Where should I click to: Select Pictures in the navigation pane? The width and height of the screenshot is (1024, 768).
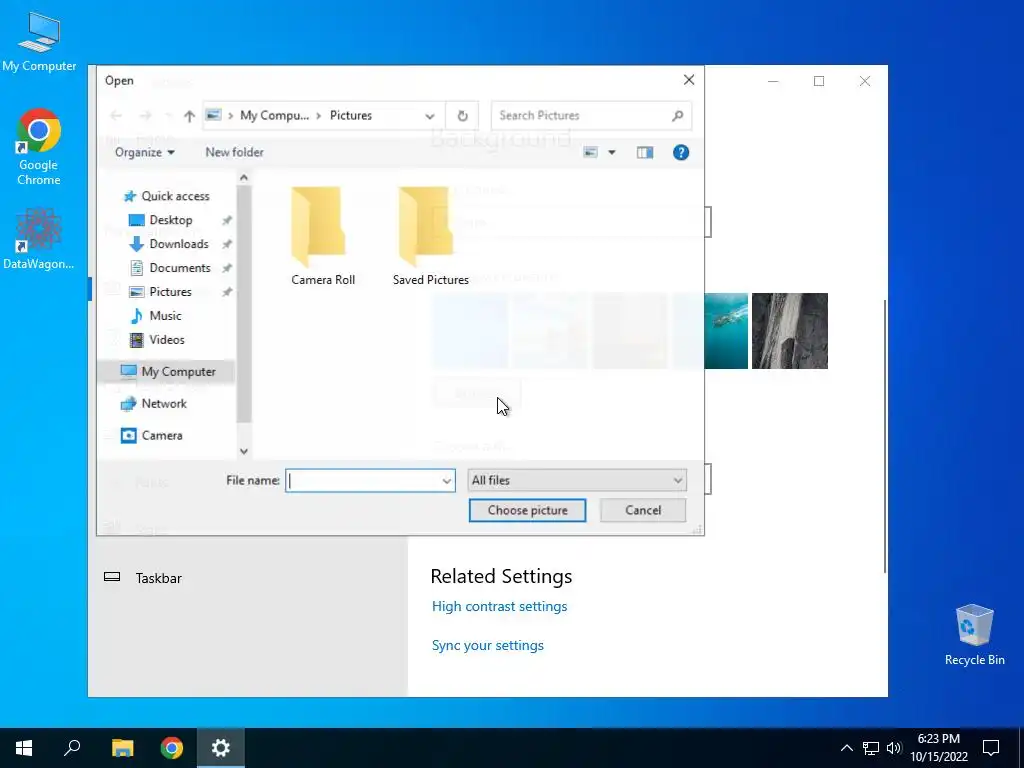pos(161,292)
